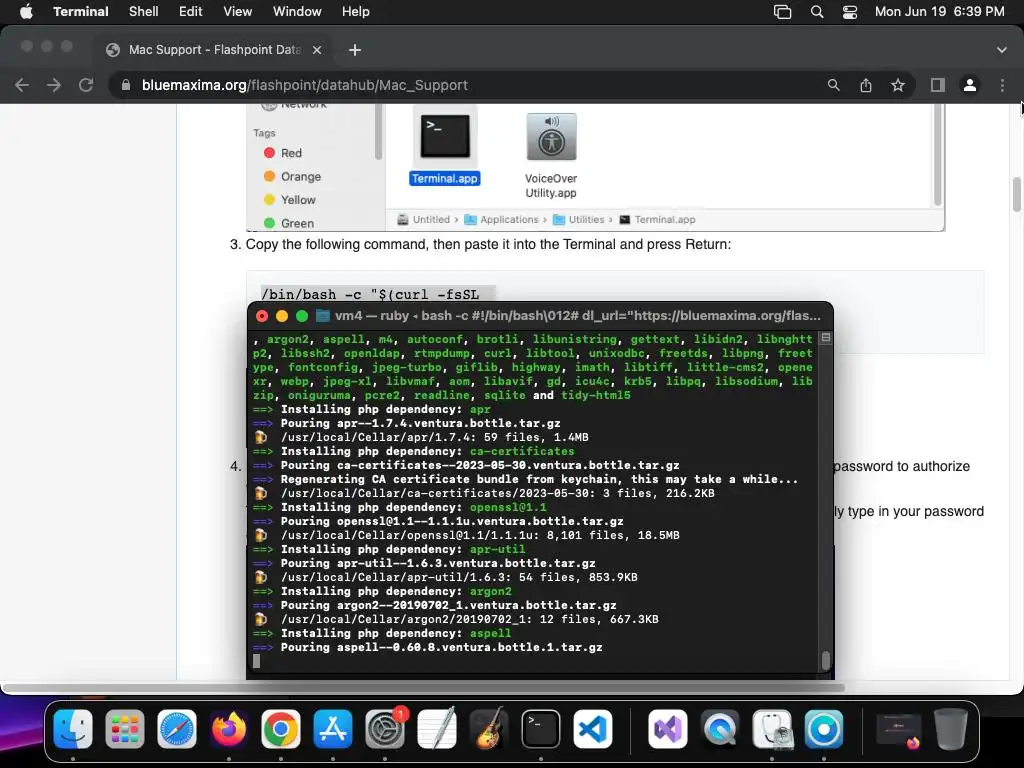Open System Settings from the Dock
This screenshot has height=768, width=1024.
point(385,729)
